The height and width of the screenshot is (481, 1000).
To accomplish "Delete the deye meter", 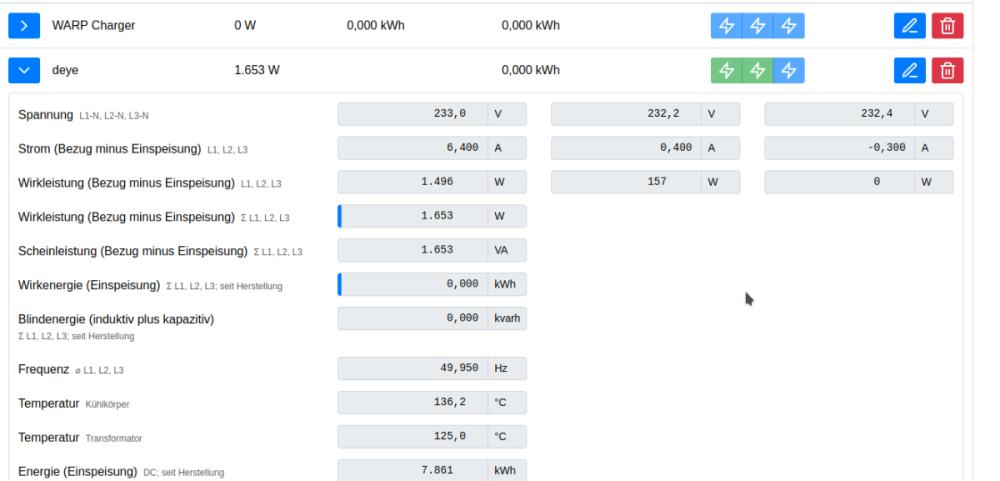I will point(947,70).
